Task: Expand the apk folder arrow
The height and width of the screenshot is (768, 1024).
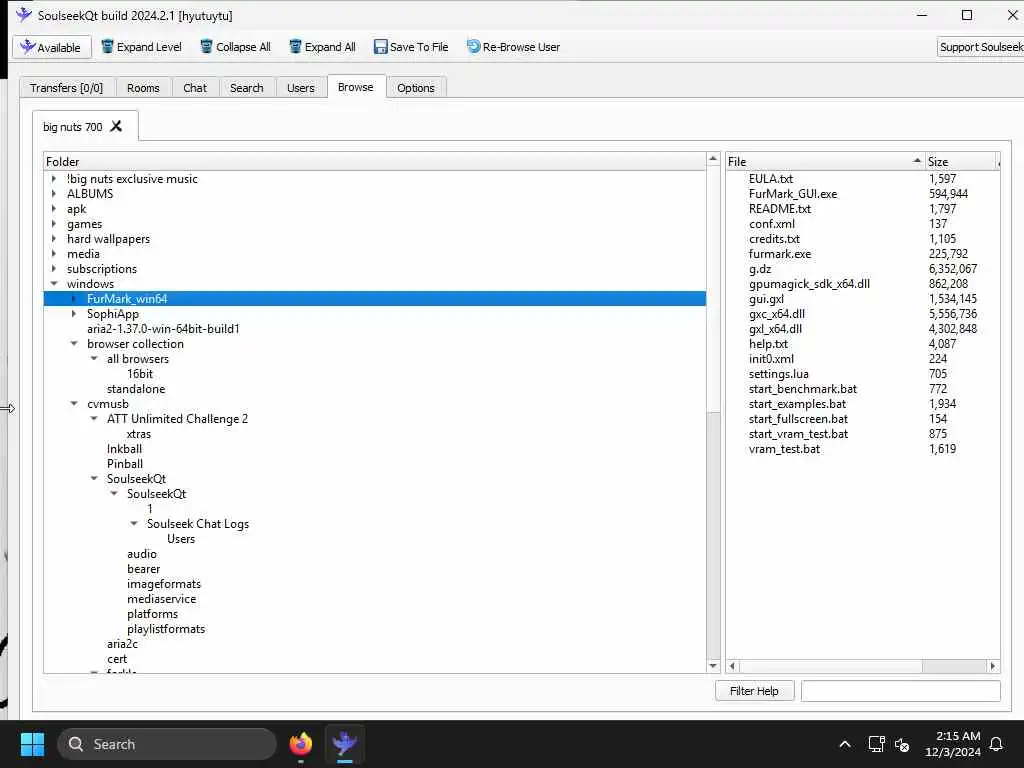Action: pyautogui.click(x=54, y=208)
